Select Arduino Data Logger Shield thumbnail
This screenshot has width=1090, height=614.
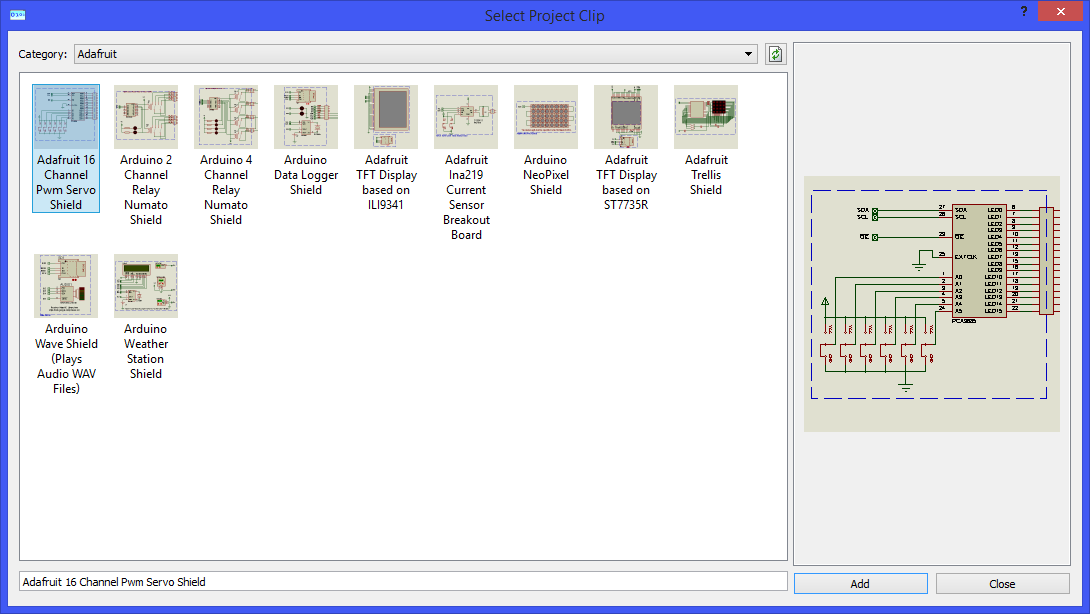306,117
